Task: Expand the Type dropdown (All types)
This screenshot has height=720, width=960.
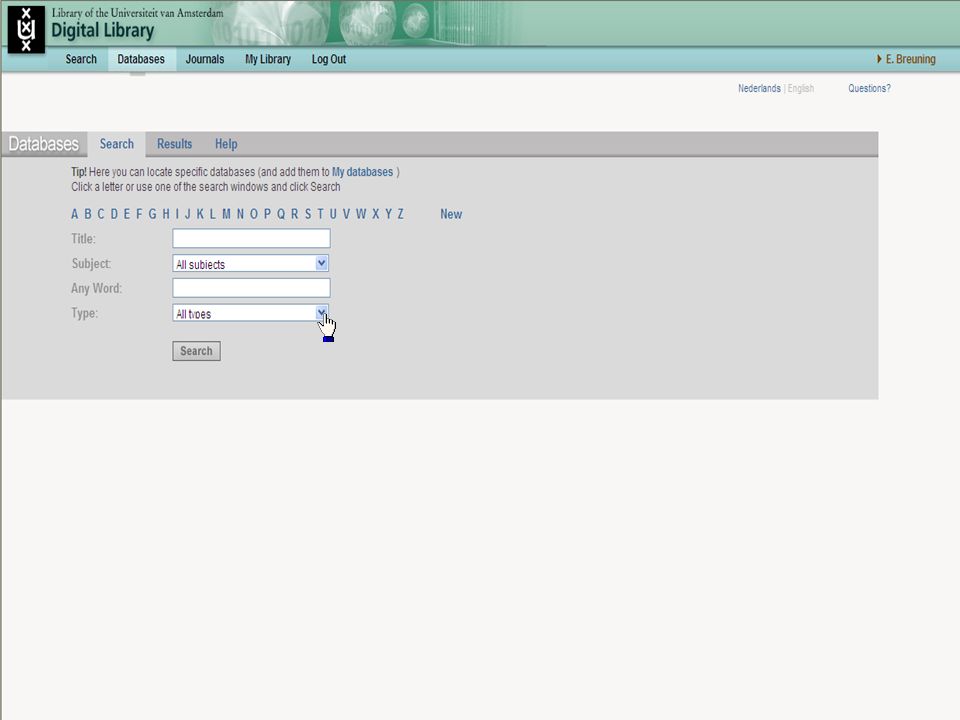Action: 250,313
